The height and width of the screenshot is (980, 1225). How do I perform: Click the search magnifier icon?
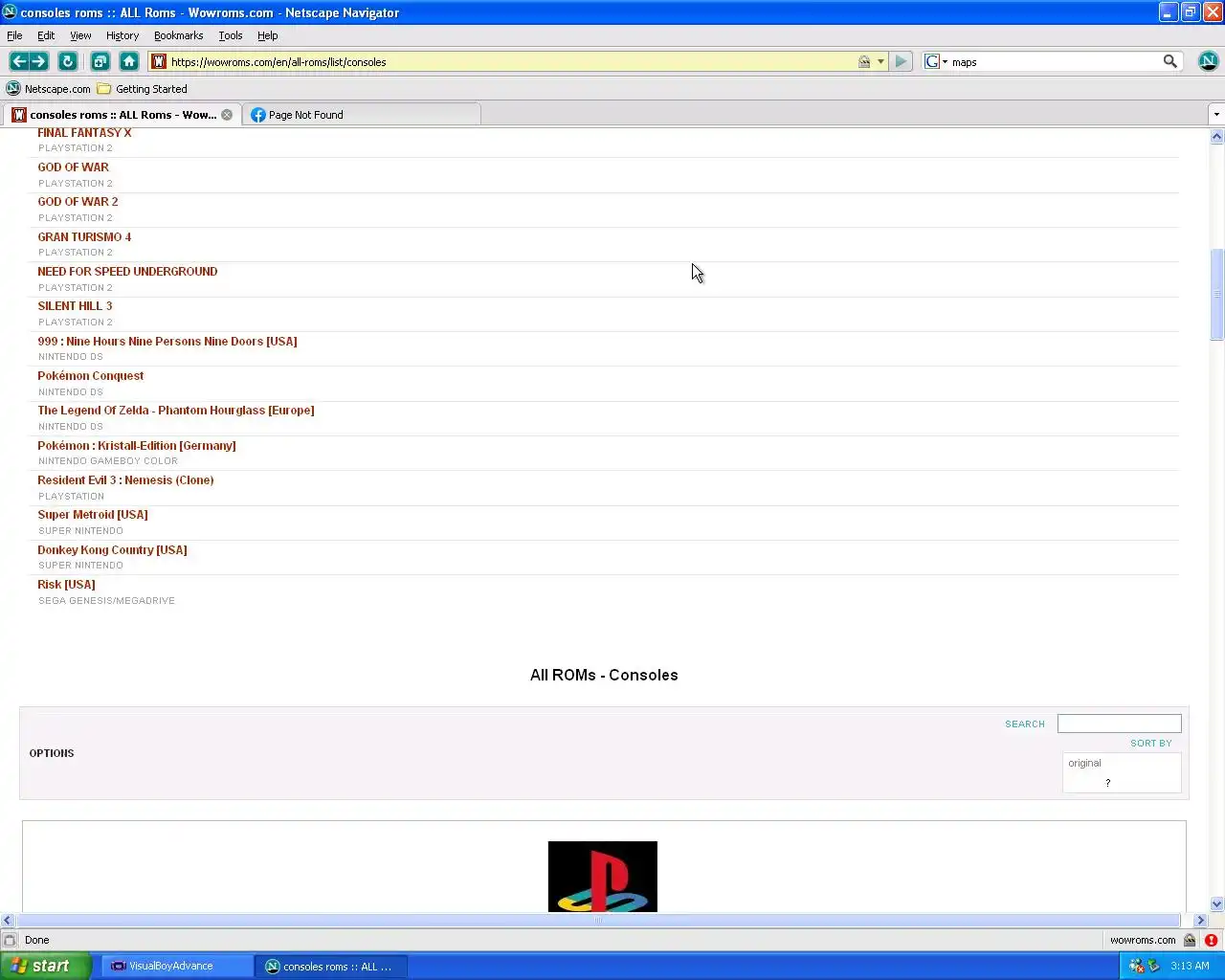(1169, 61)
